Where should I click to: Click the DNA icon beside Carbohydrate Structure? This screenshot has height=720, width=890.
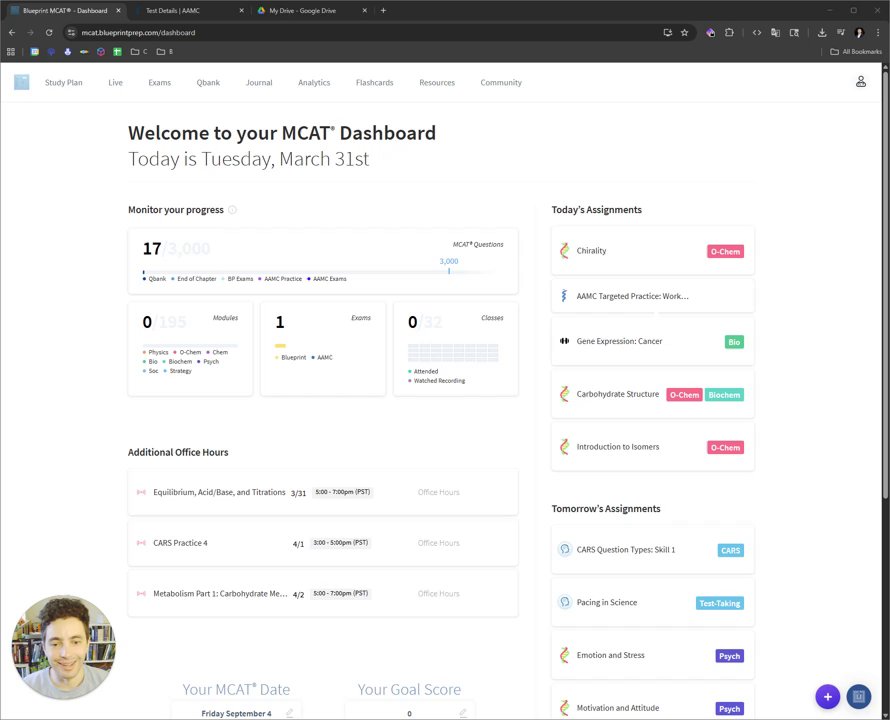coord(564,394)
